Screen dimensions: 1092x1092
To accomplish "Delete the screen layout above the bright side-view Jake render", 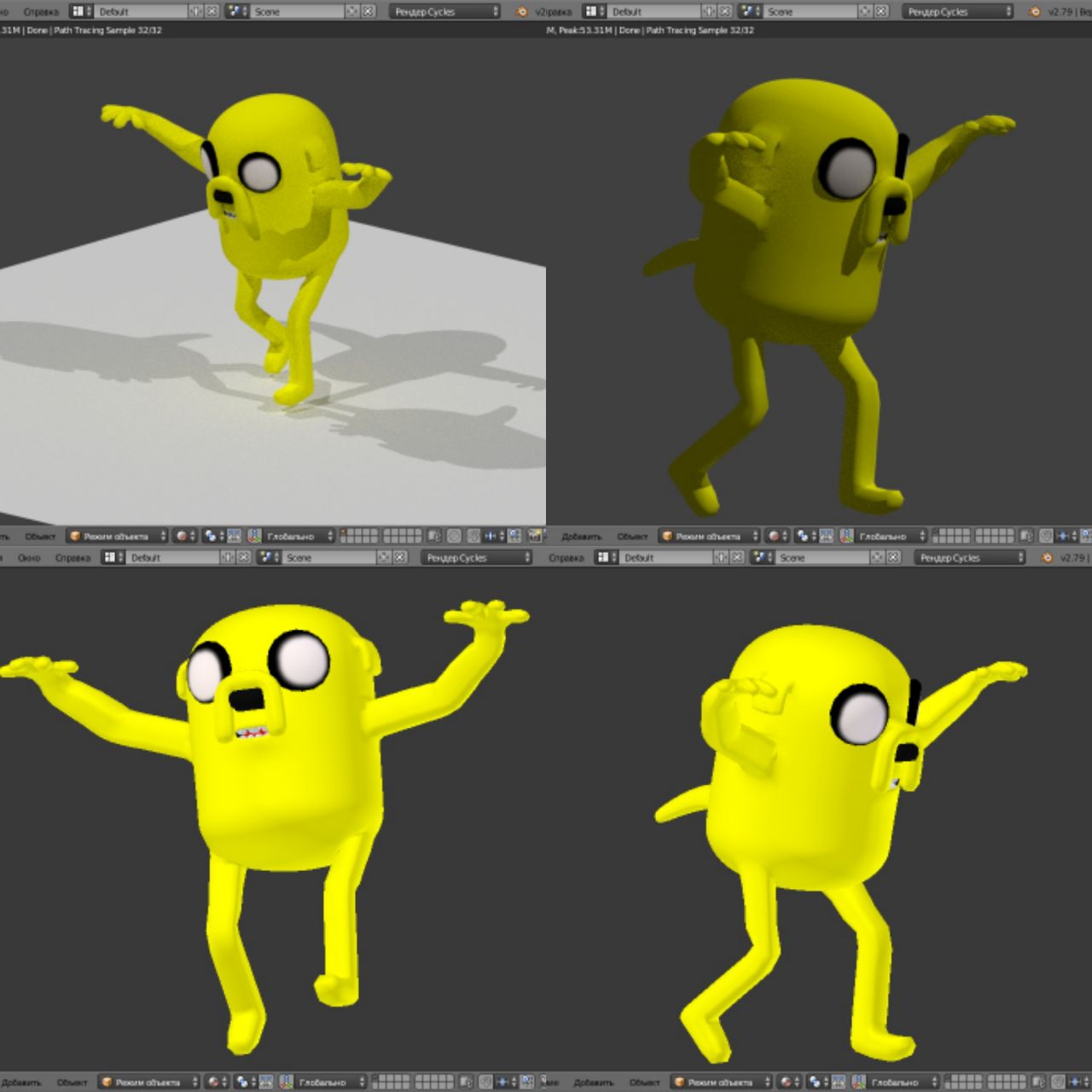I will point(736,557).
